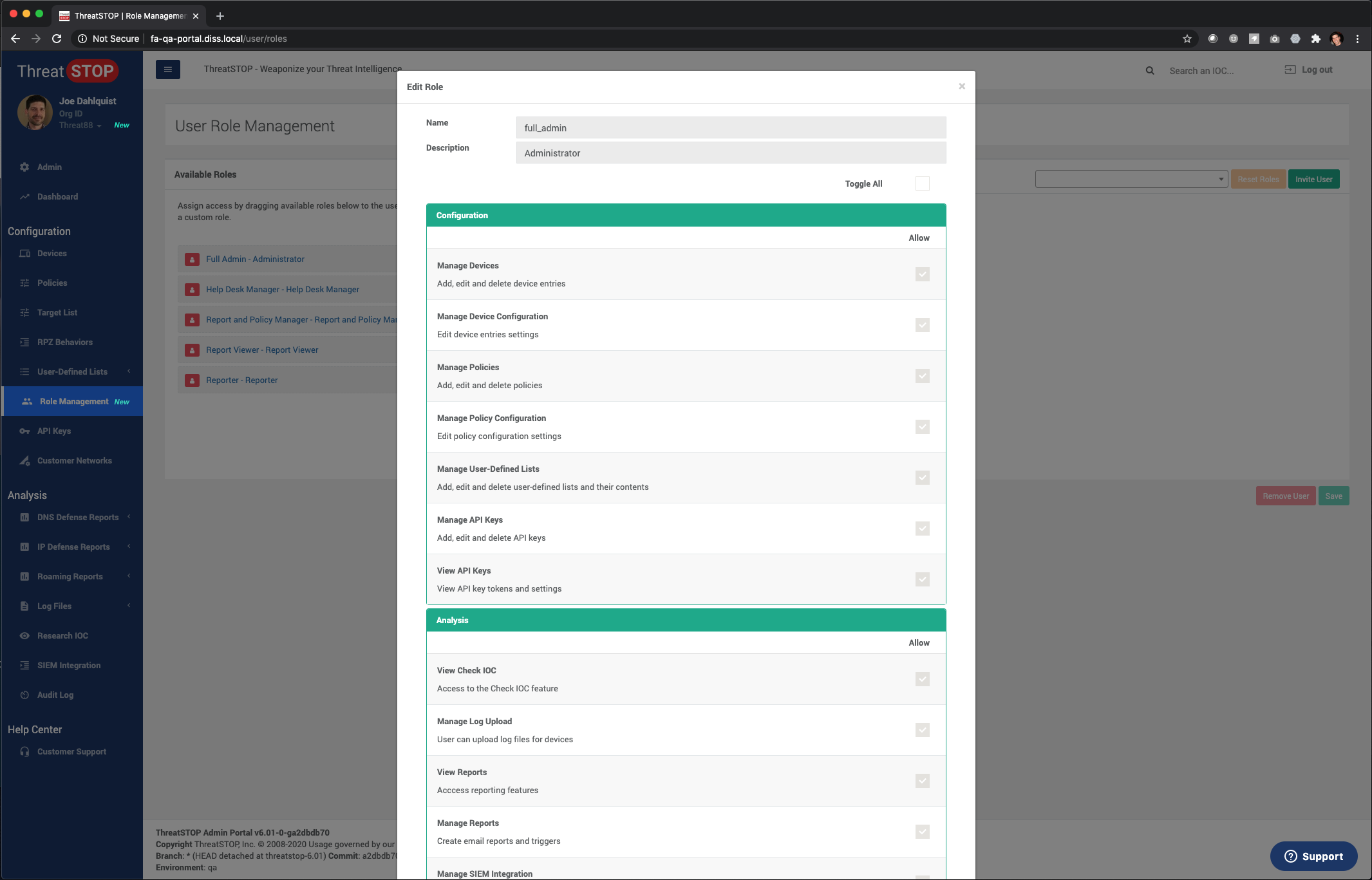Click the role Name input field
The height and width of the screenshot is (880, 1372).
(731, 127)
